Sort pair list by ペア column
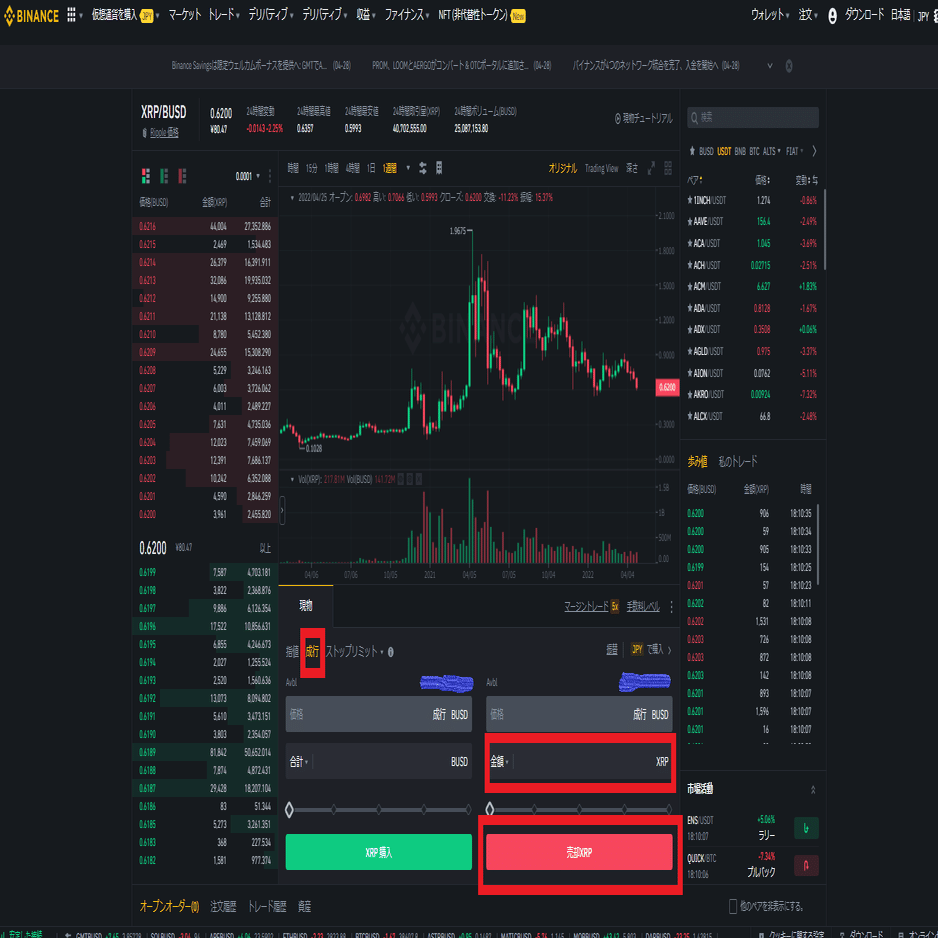The height and width of the screenshot is (938, 938). pyautogui.click(x=695, y=180)
